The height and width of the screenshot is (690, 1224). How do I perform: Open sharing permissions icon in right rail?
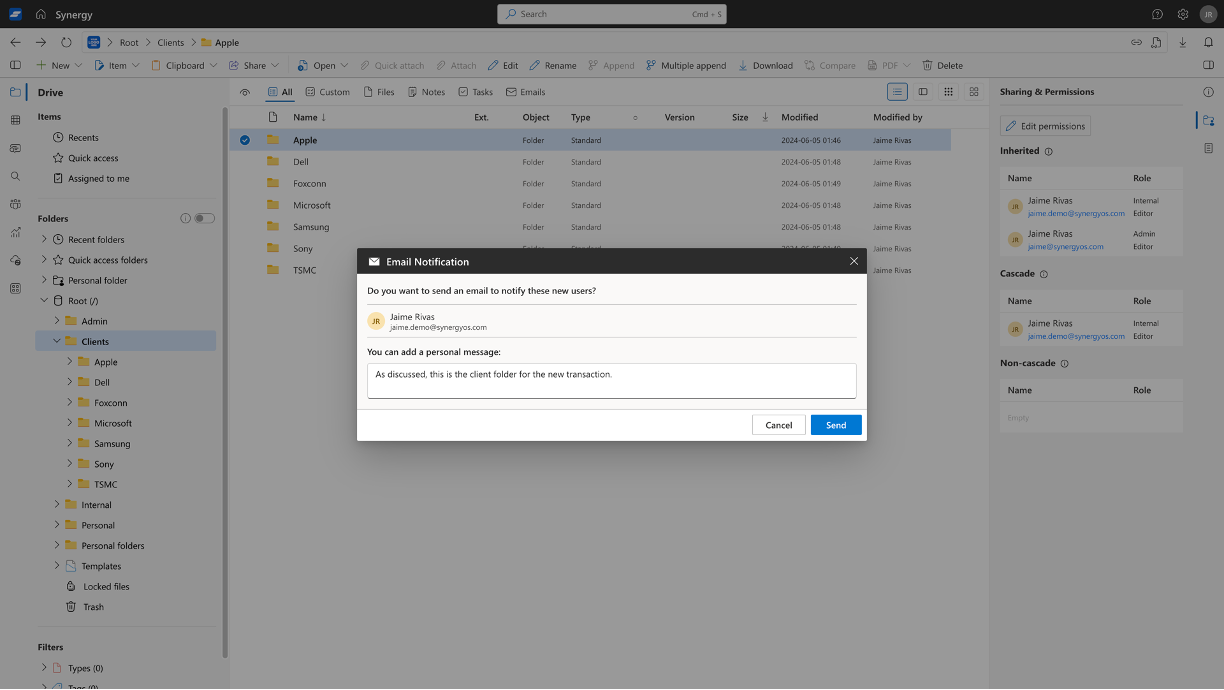(1208, 120)
